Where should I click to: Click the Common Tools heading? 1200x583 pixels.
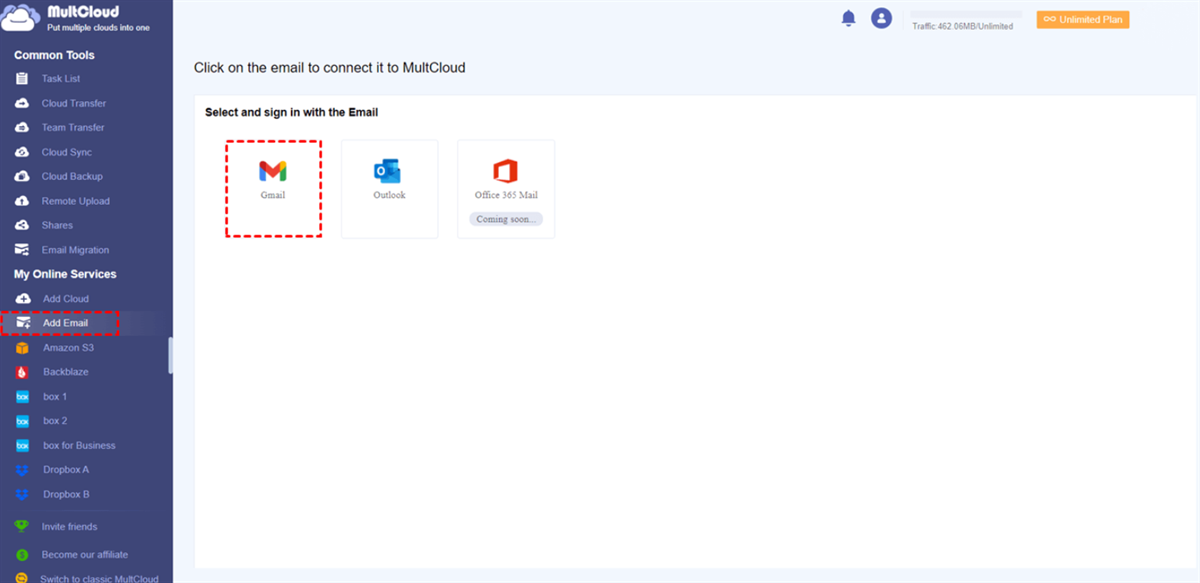tap(54, 56)
